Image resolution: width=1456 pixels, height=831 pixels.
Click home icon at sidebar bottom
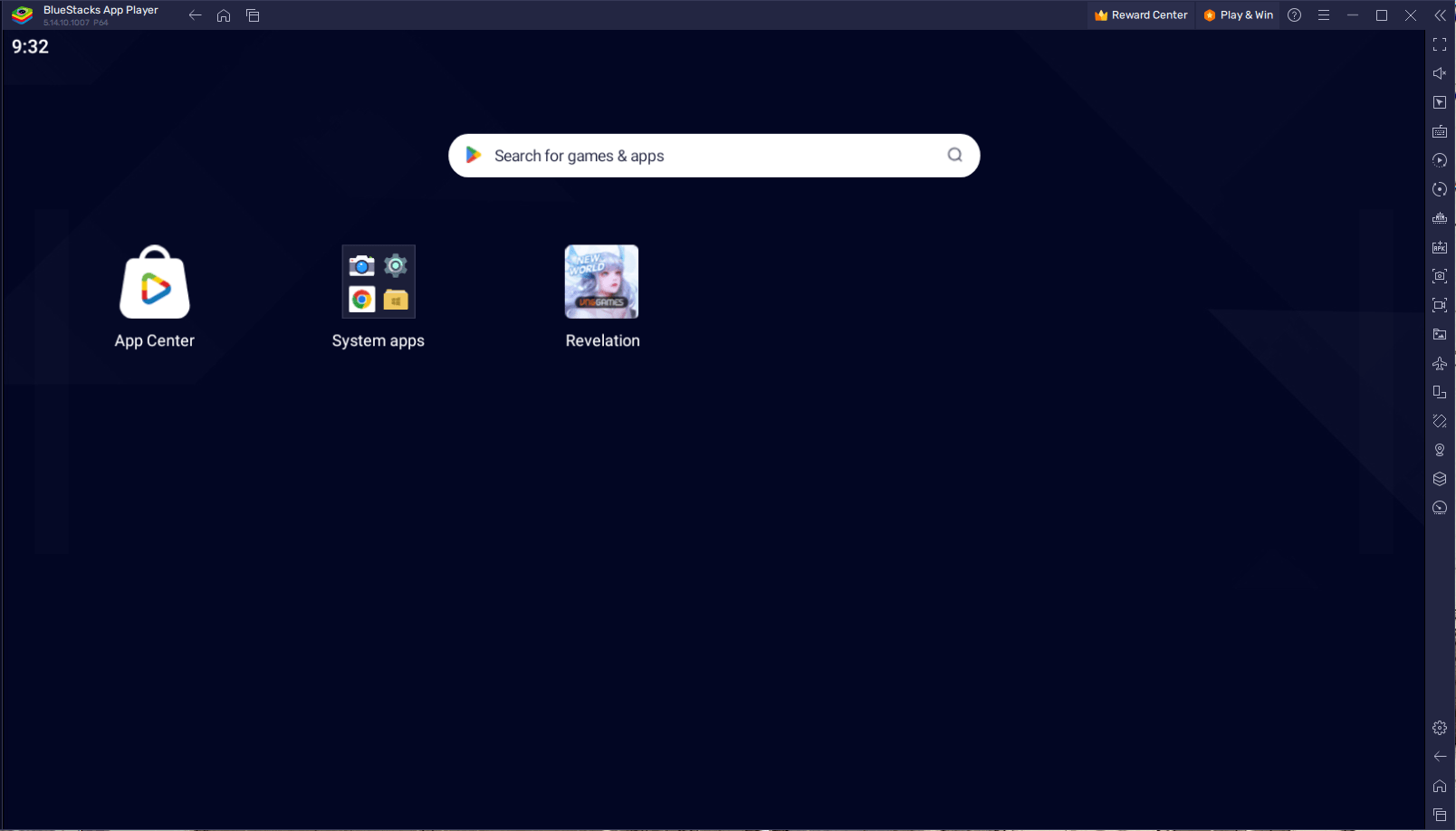point(1440,786)
